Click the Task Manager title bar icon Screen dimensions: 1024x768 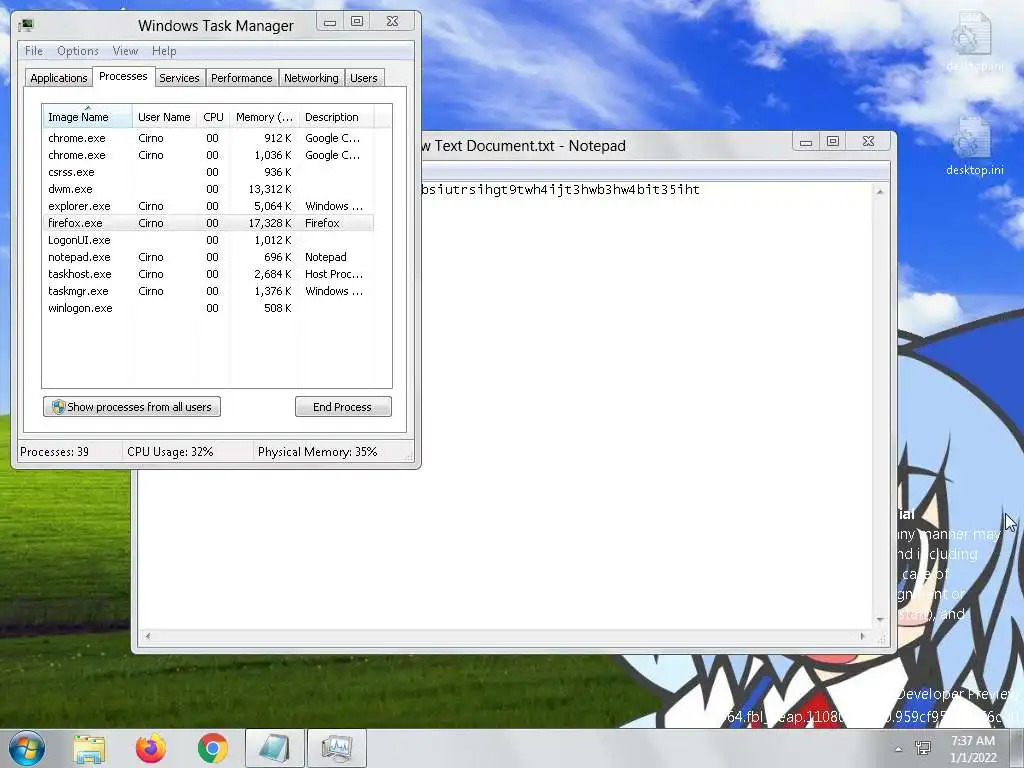click(26, 25)
